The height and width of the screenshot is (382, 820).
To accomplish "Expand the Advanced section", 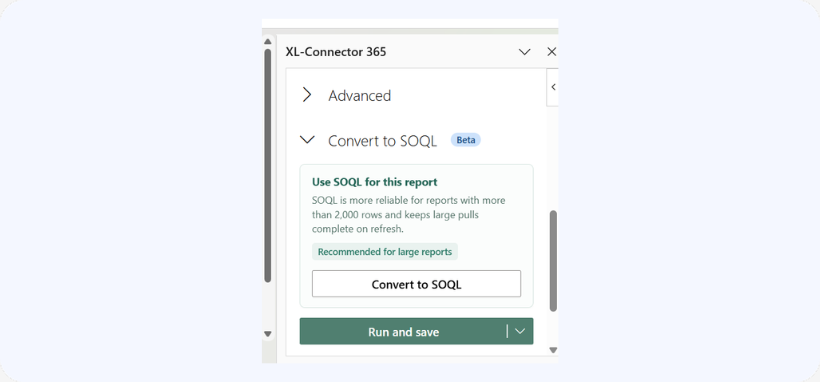I will [307, 95].
